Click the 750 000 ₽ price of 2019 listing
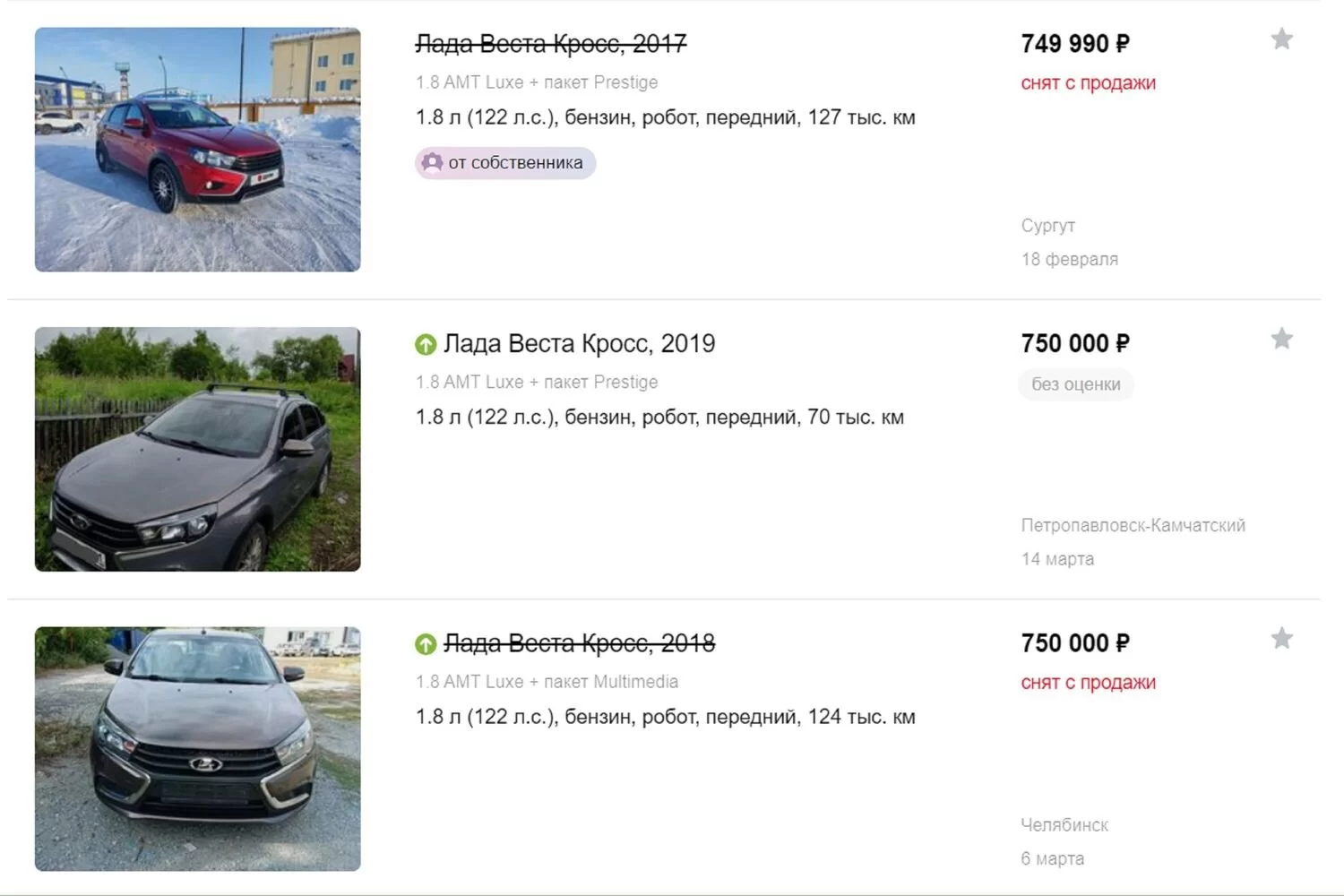This screenshot has height=896, width=1344. pos(1075,344)
